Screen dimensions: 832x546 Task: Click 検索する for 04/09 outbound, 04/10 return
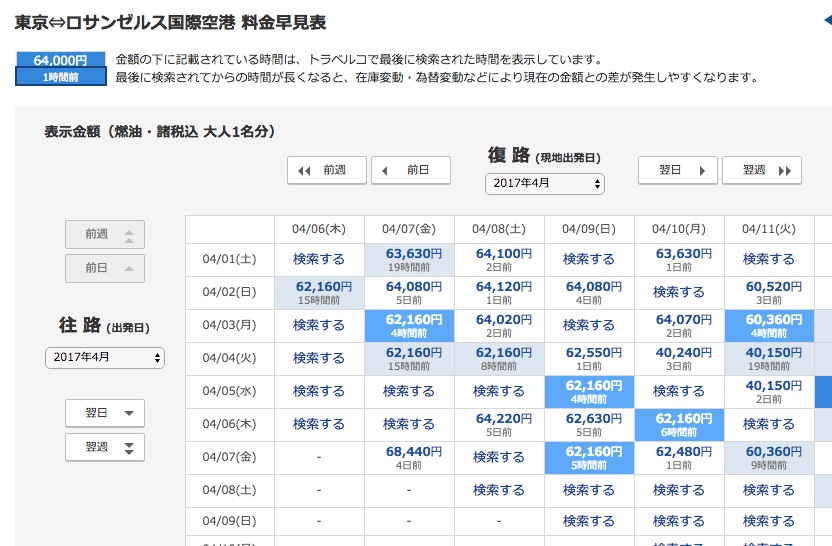click(x=679, y=522)
